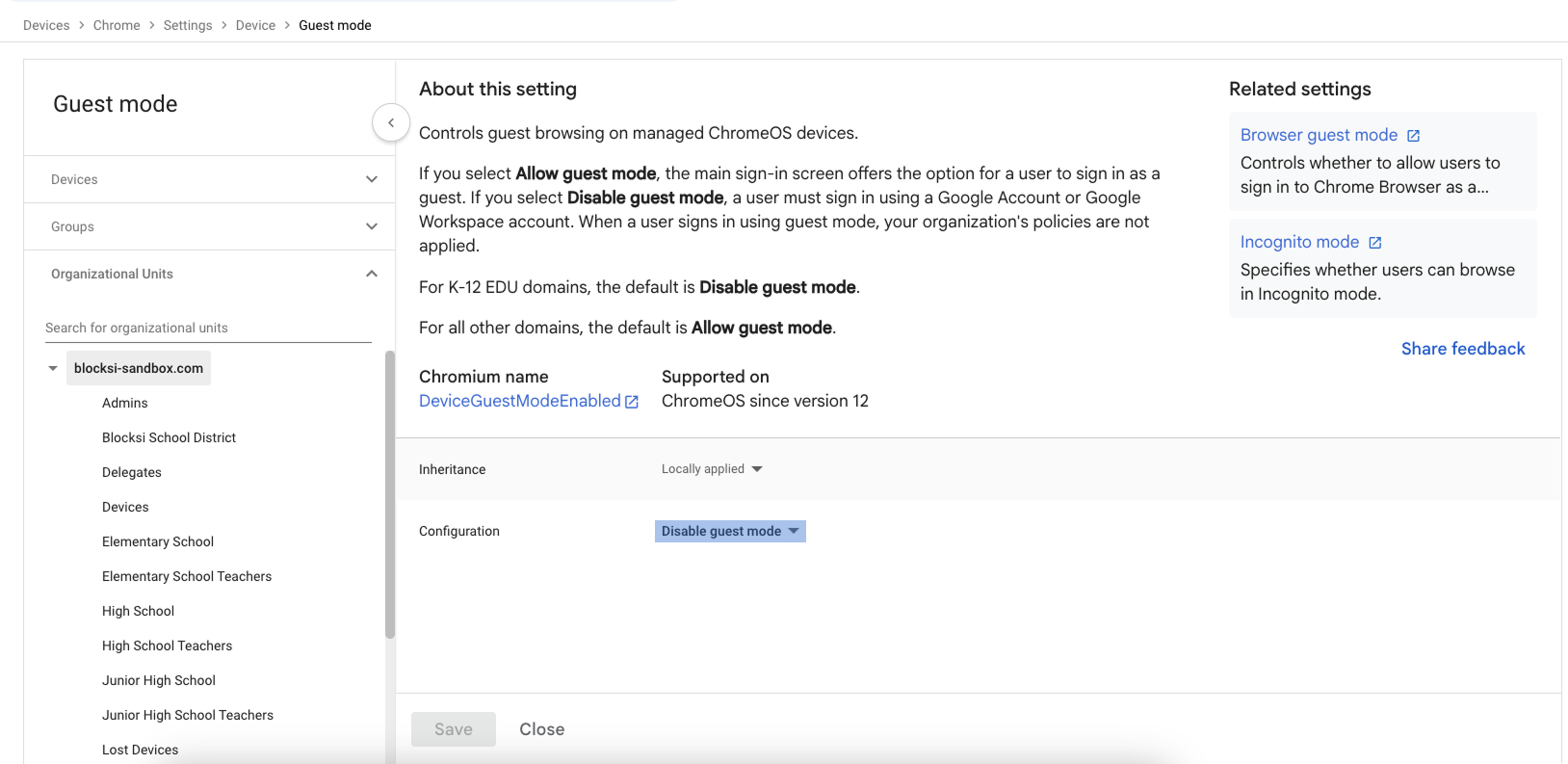Select the Elementary School organizational unit
Image resolution: width=1568 pixels, height=764 pixels.
pyautogui.click(x=158, y=541)
